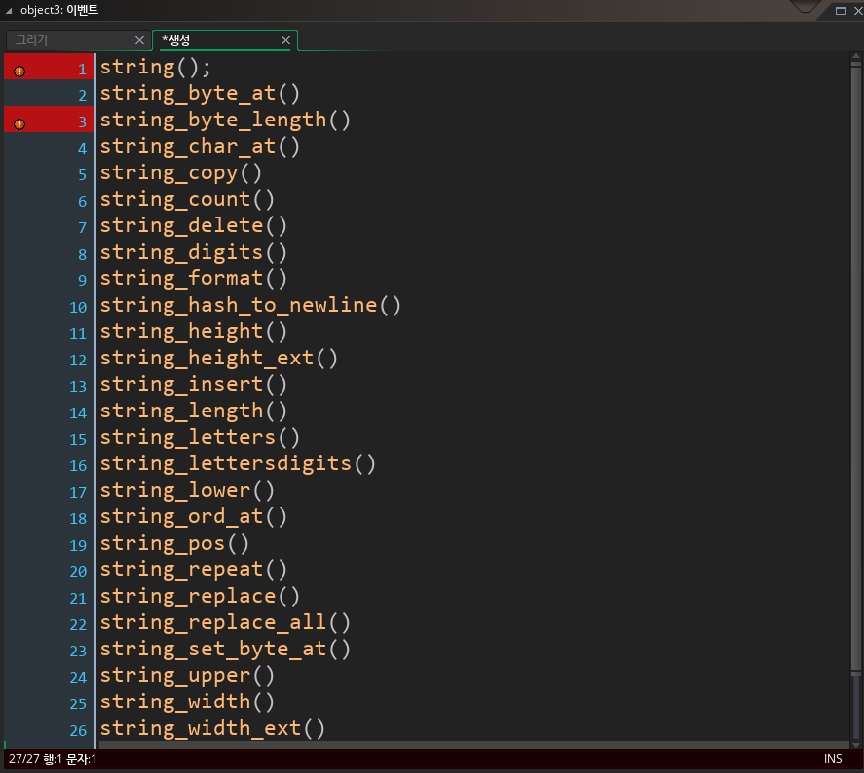Screen dimensions: 864x773
Task: Click the string_delete() line
Action: point(193,225)
